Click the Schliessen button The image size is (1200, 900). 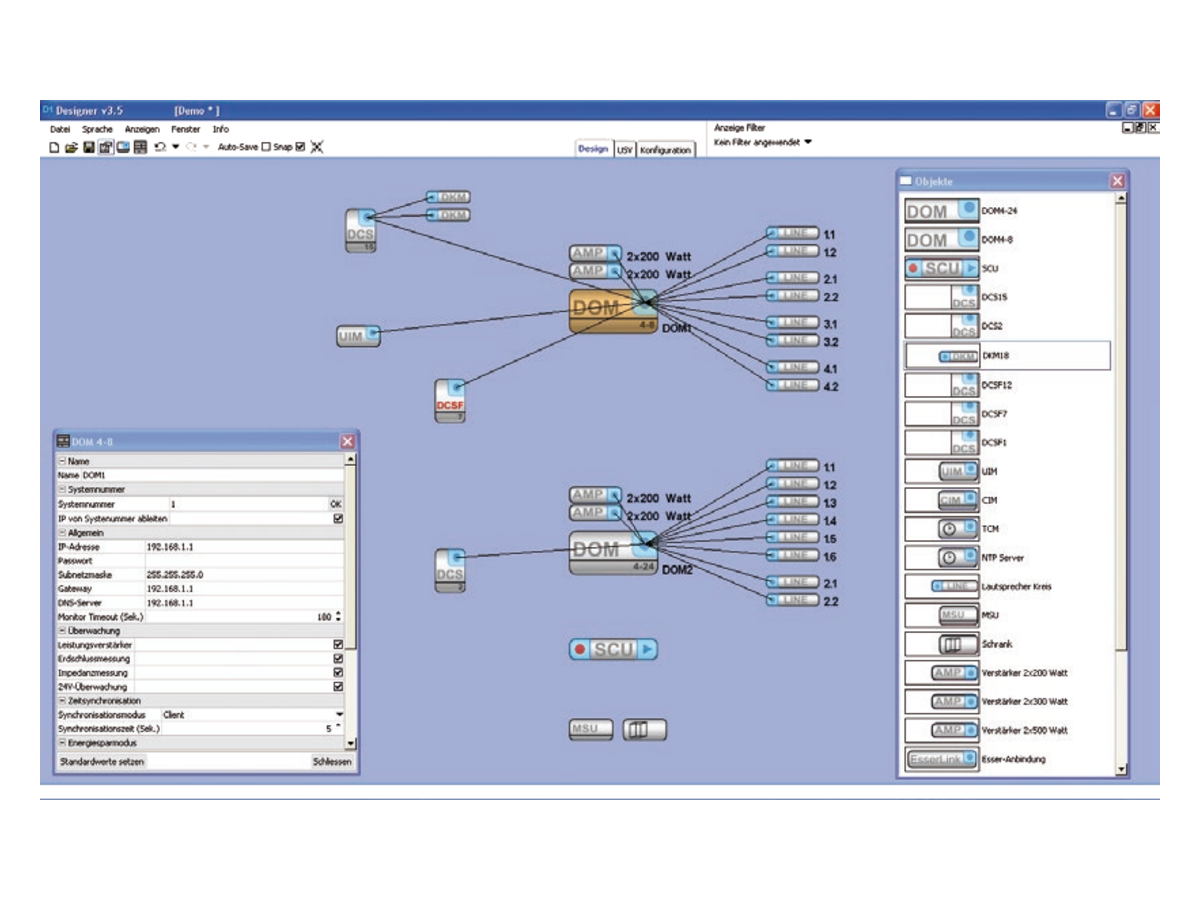pyautogui.click(x=332, y=761)
